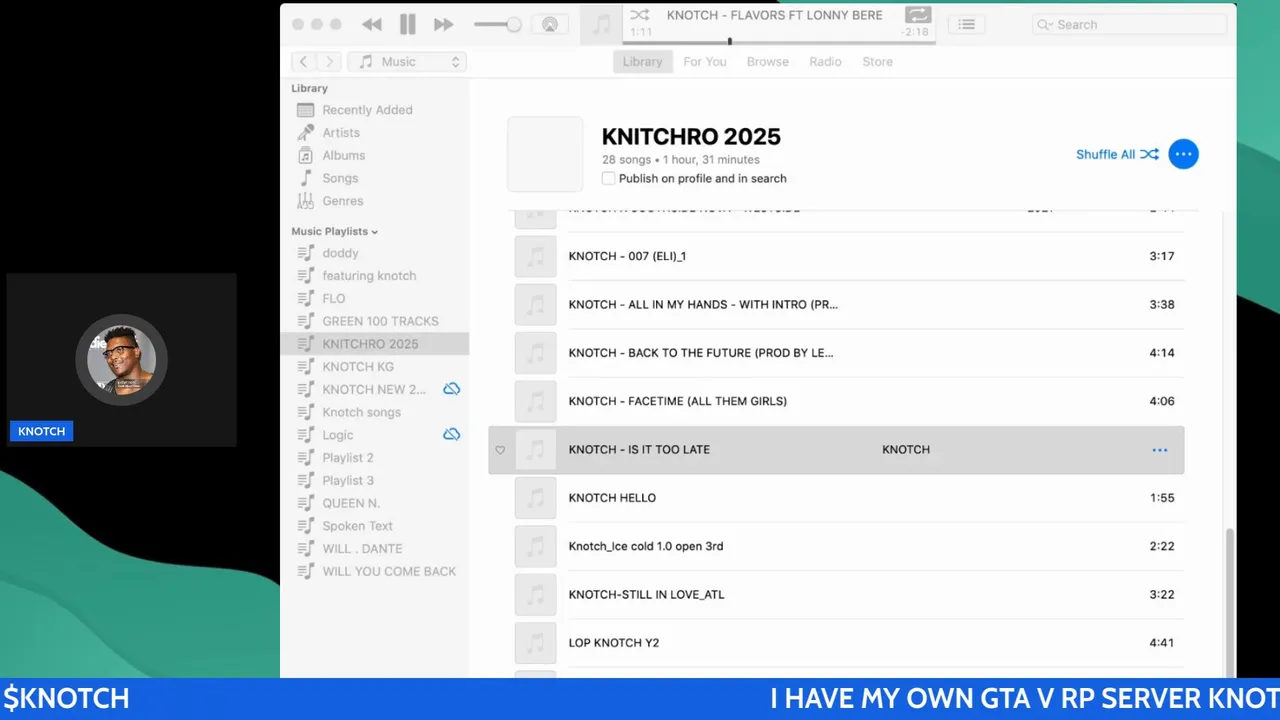The height and width of the screenshot is (720, 1280).
Task: Switch to the Browse tab
Action: click(x=768, y=62)
